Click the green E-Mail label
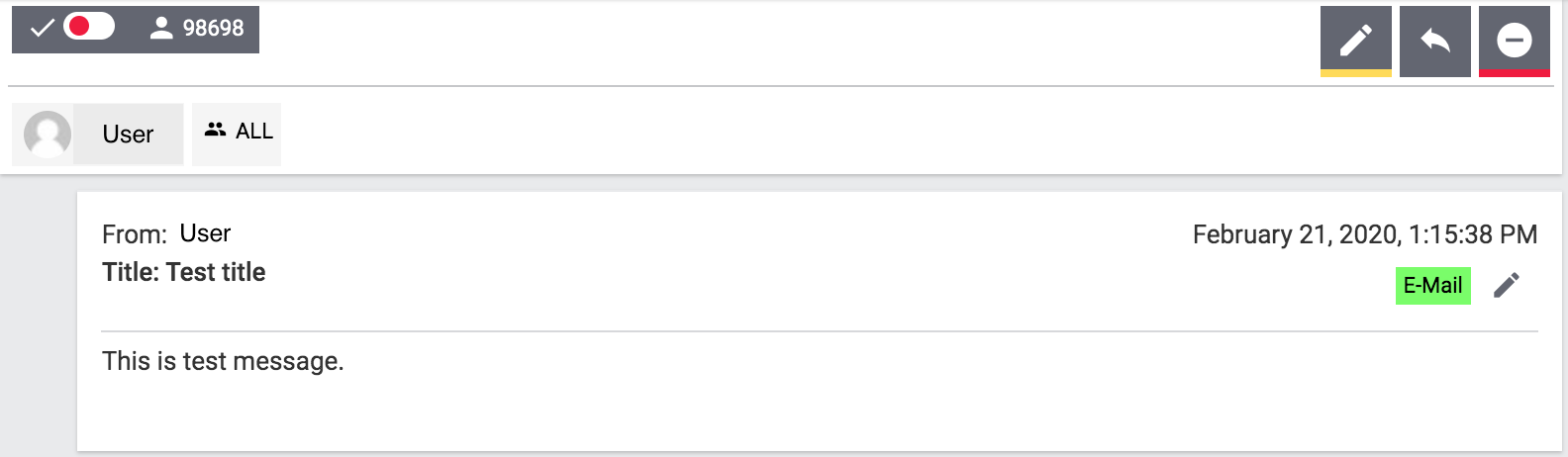 point(1432,286)
